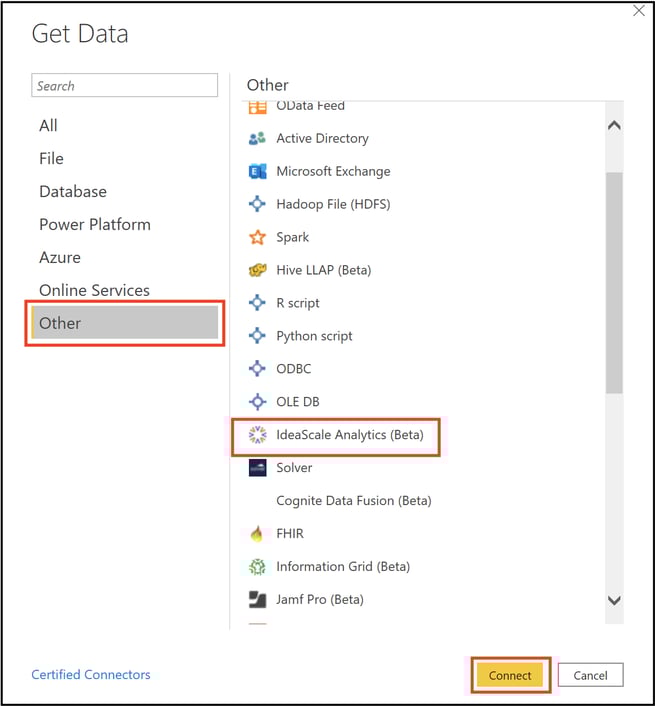Click the Connect button
Image resolution: width=655 pixels, height=706 pixels.
click(510, 675)
